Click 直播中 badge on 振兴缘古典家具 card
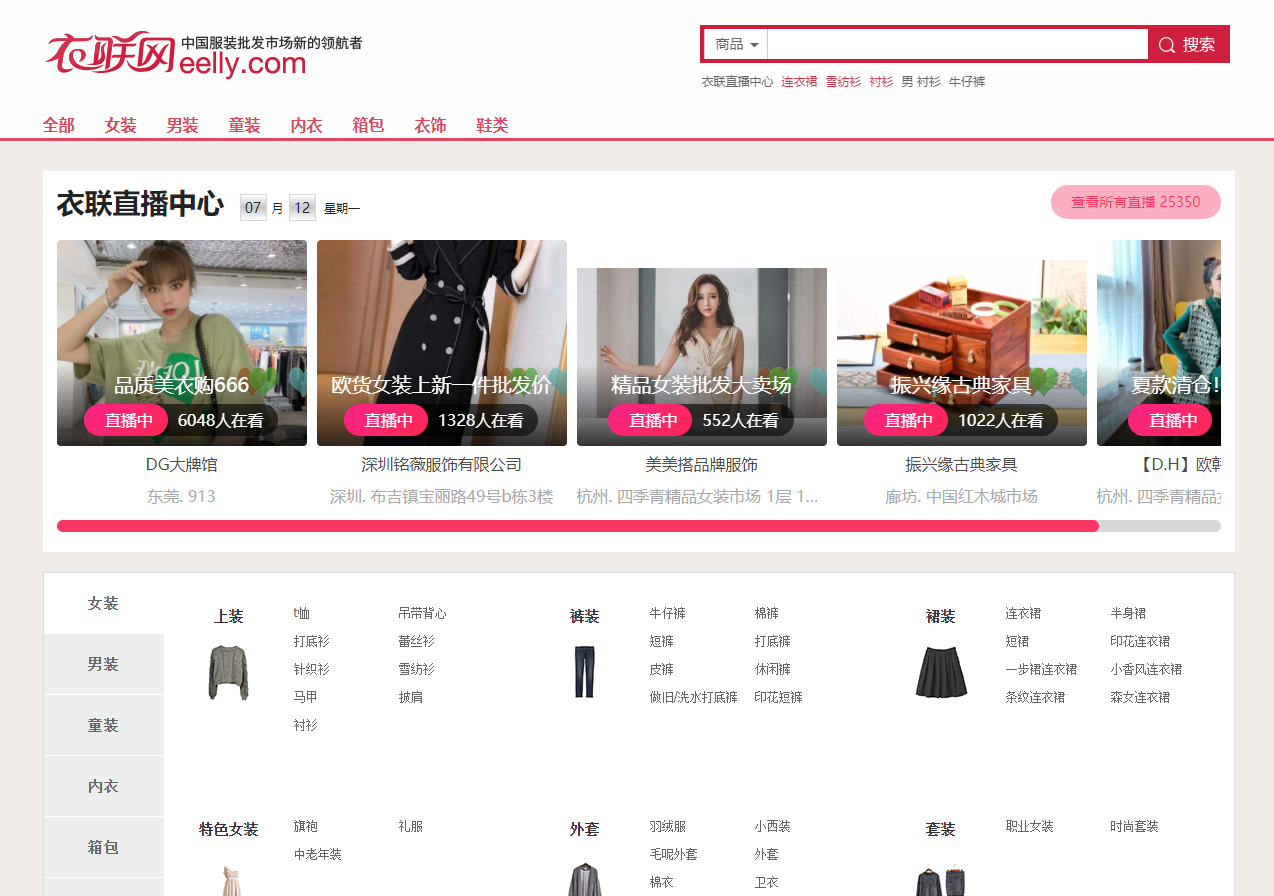Viewport: 1274px width, 896px height. [906, 420]
